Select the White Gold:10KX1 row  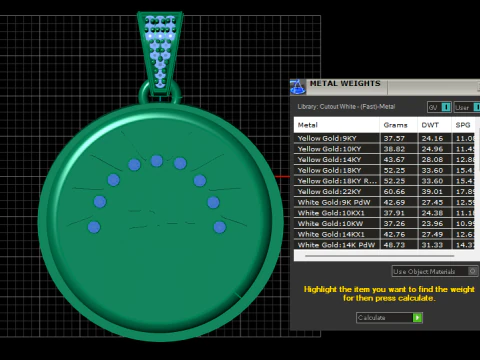tap(384, 213)
